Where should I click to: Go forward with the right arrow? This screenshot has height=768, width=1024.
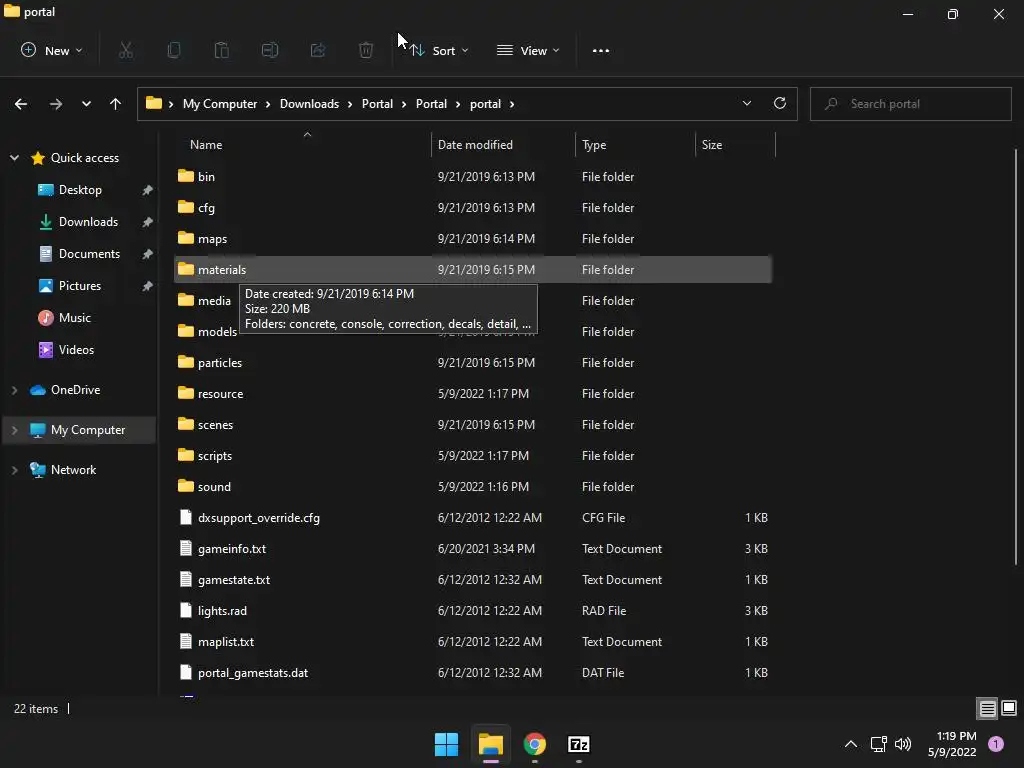pos(56,104)
